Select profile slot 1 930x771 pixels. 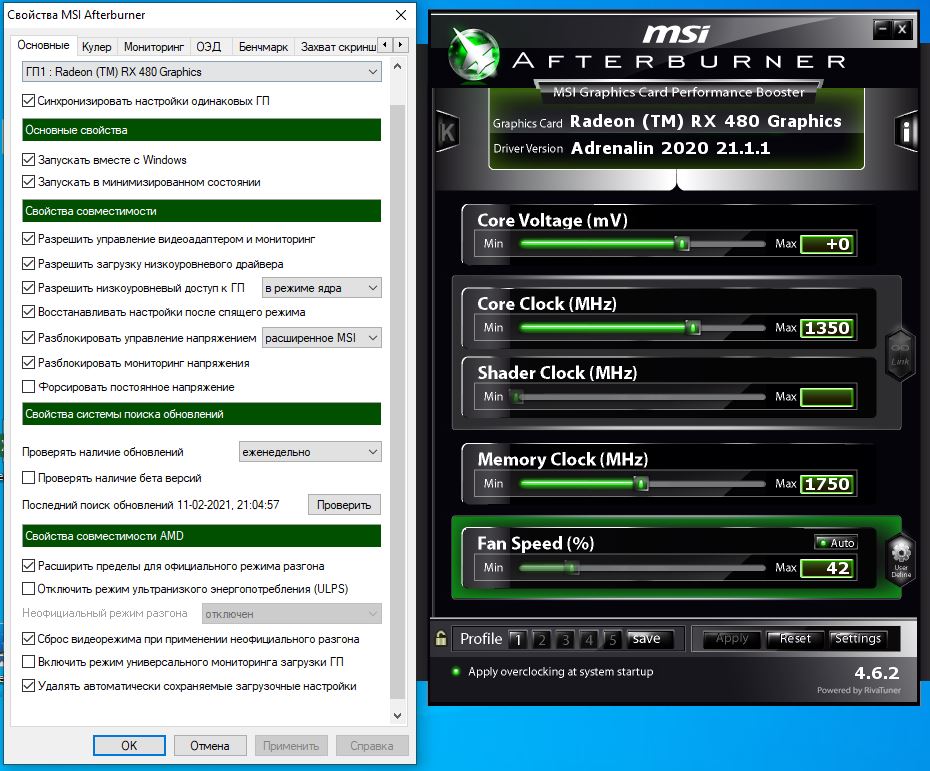(x=518, y=639)
